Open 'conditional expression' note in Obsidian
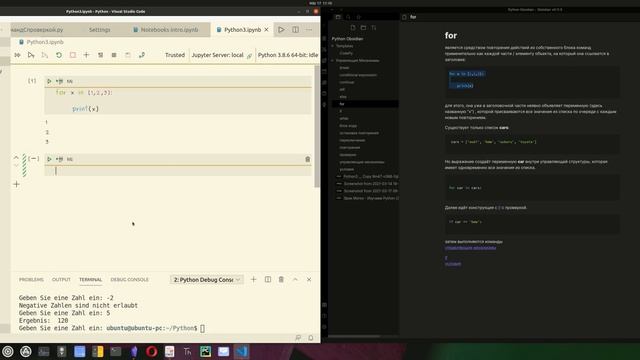This screenshot has height=360, width=640. (358, 75)
